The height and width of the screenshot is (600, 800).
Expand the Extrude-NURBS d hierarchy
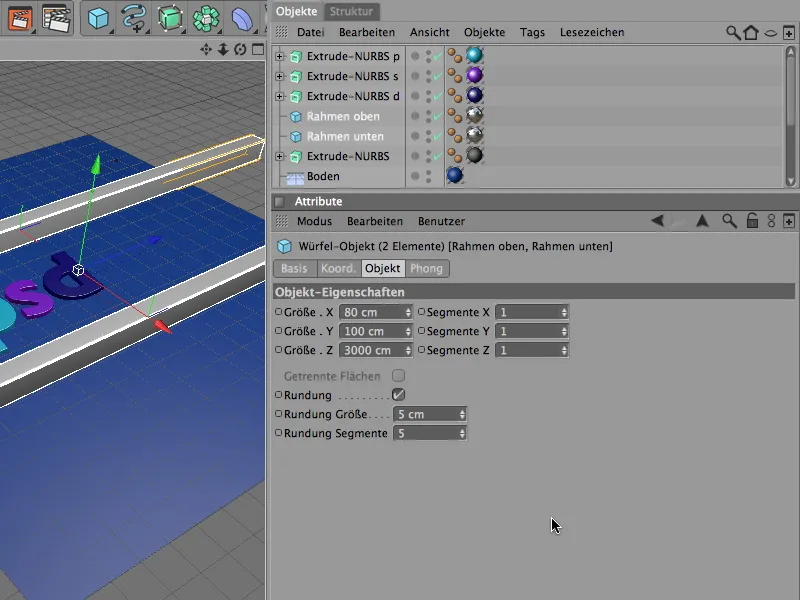point(280,96)
